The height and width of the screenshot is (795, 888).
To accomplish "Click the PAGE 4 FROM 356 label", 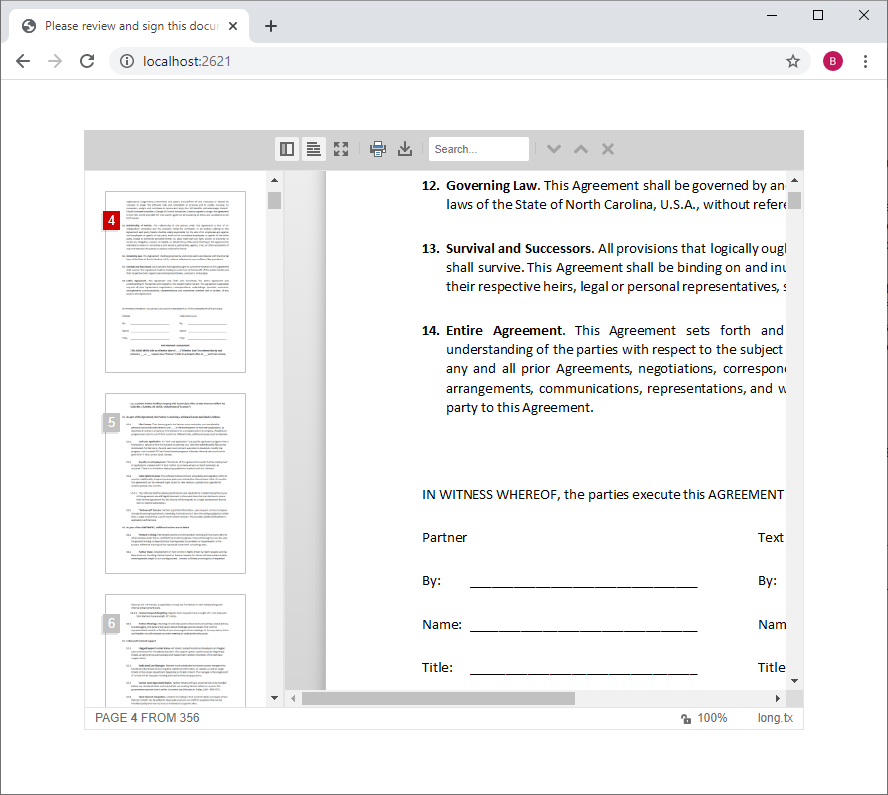I will click(147, 718).
